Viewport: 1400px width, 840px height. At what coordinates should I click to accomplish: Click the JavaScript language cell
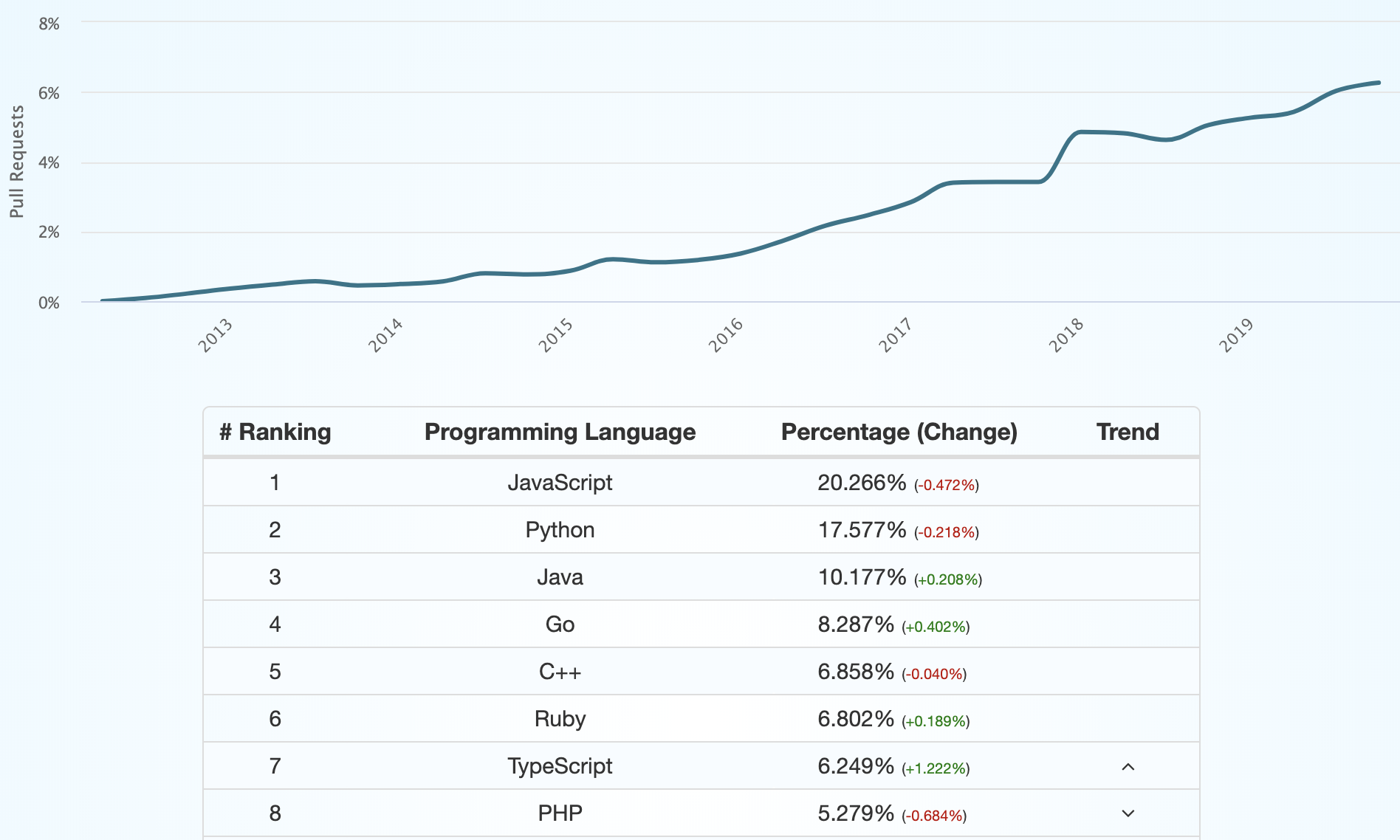(x=560, y=483)
